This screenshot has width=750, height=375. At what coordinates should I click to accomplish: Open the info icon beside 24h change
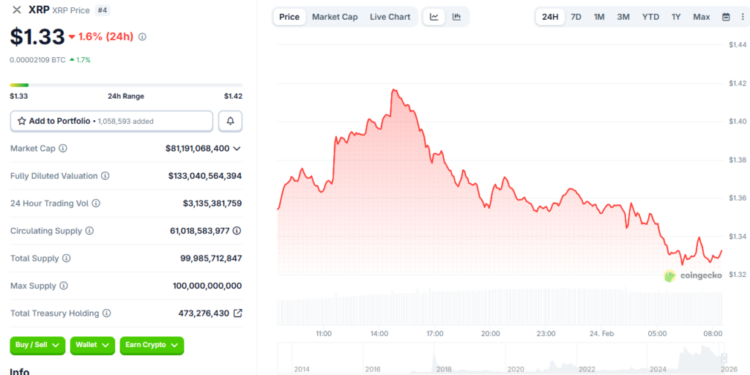tap(142, 37)
